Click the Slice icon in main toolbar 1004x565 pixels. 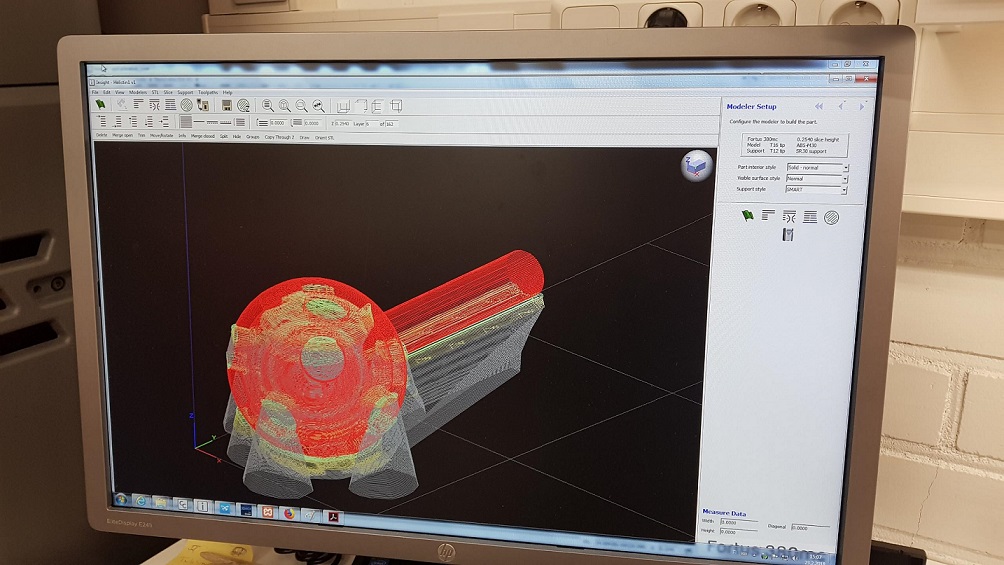[138, 104]
